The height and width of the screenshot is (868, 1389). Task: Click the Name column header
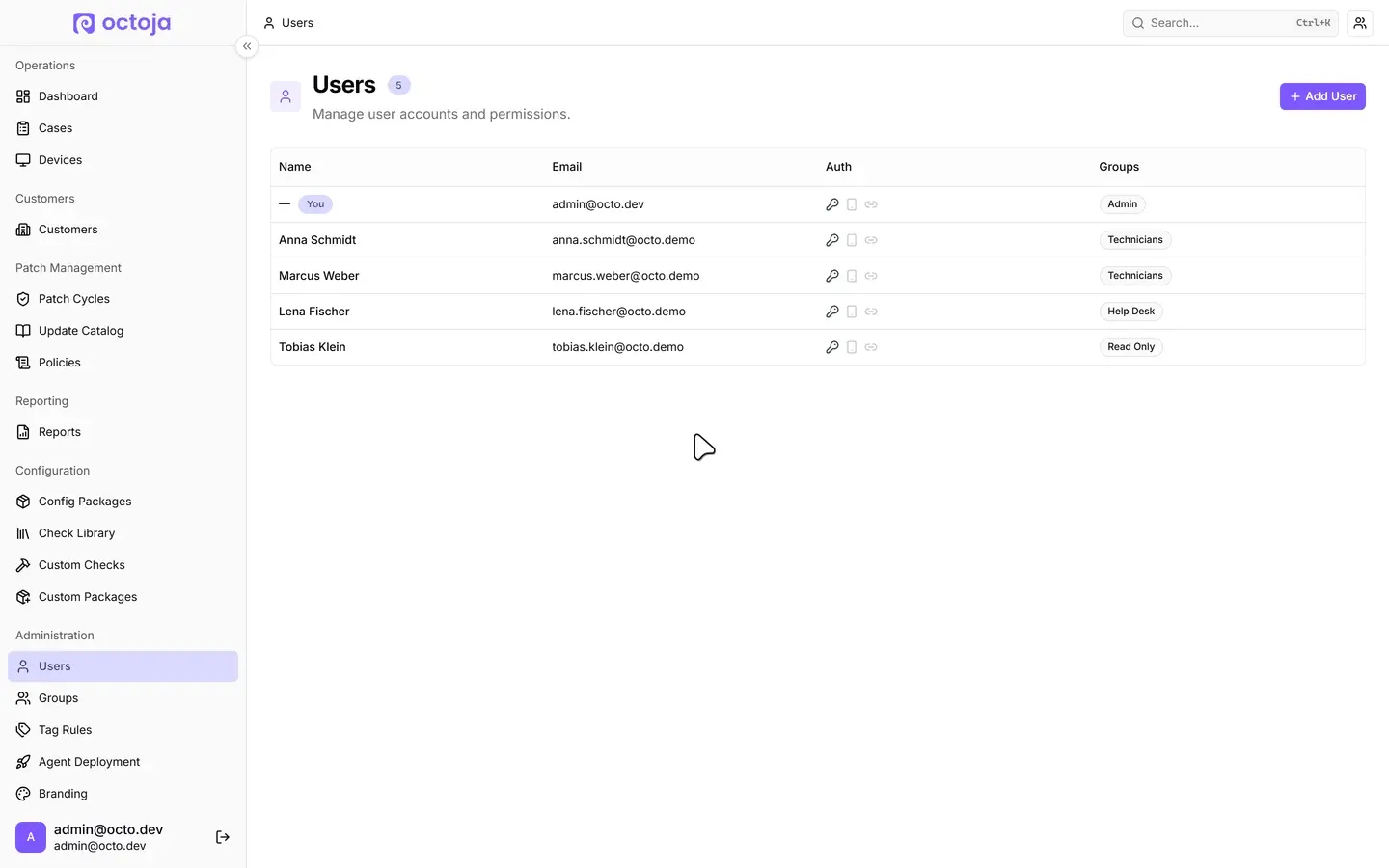click(x=295, y=167)
